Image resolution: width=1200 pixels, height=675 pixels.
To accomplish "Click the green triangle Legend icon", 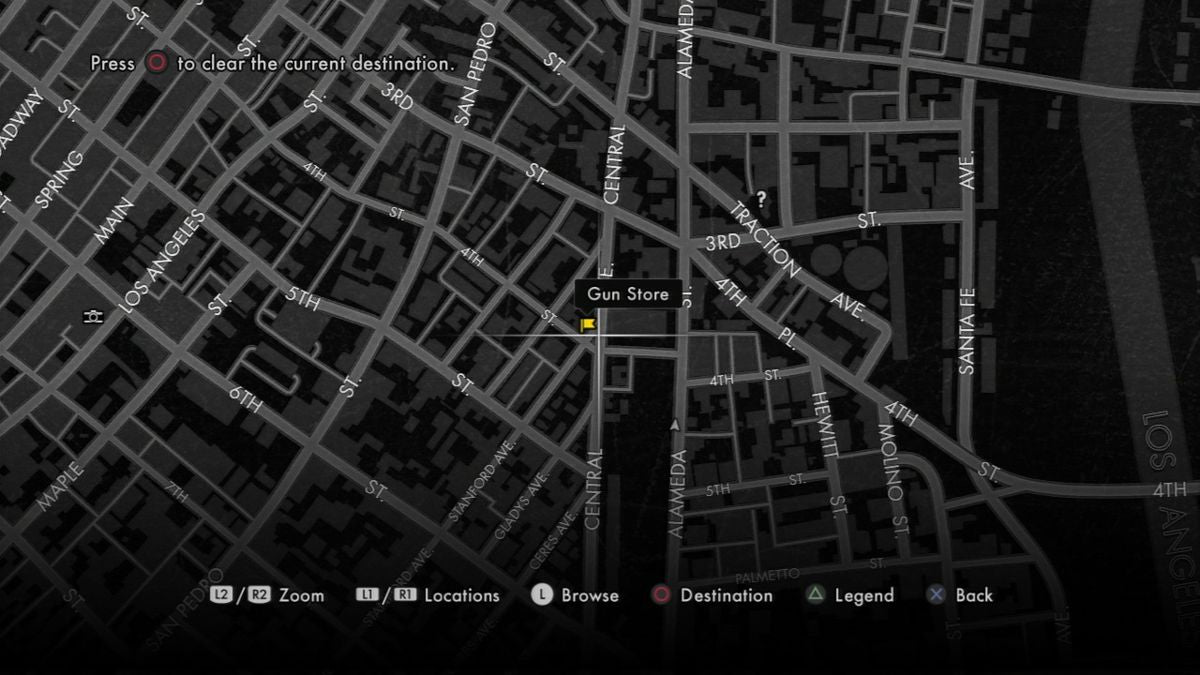I will pyautogui.click(x=816, y=595).
